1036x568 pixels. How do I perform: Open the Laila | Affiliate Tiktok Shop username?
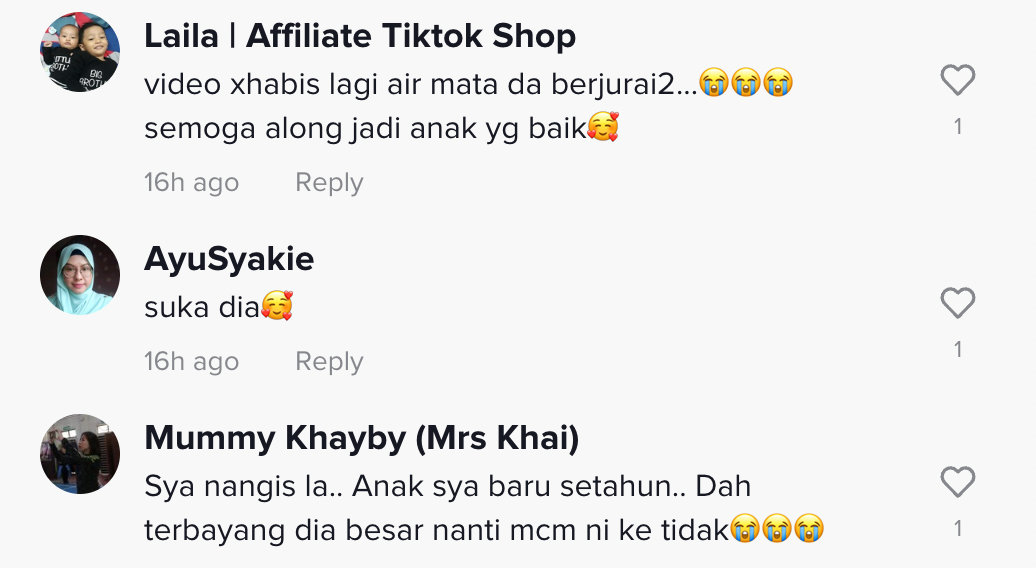pos(360,36)
